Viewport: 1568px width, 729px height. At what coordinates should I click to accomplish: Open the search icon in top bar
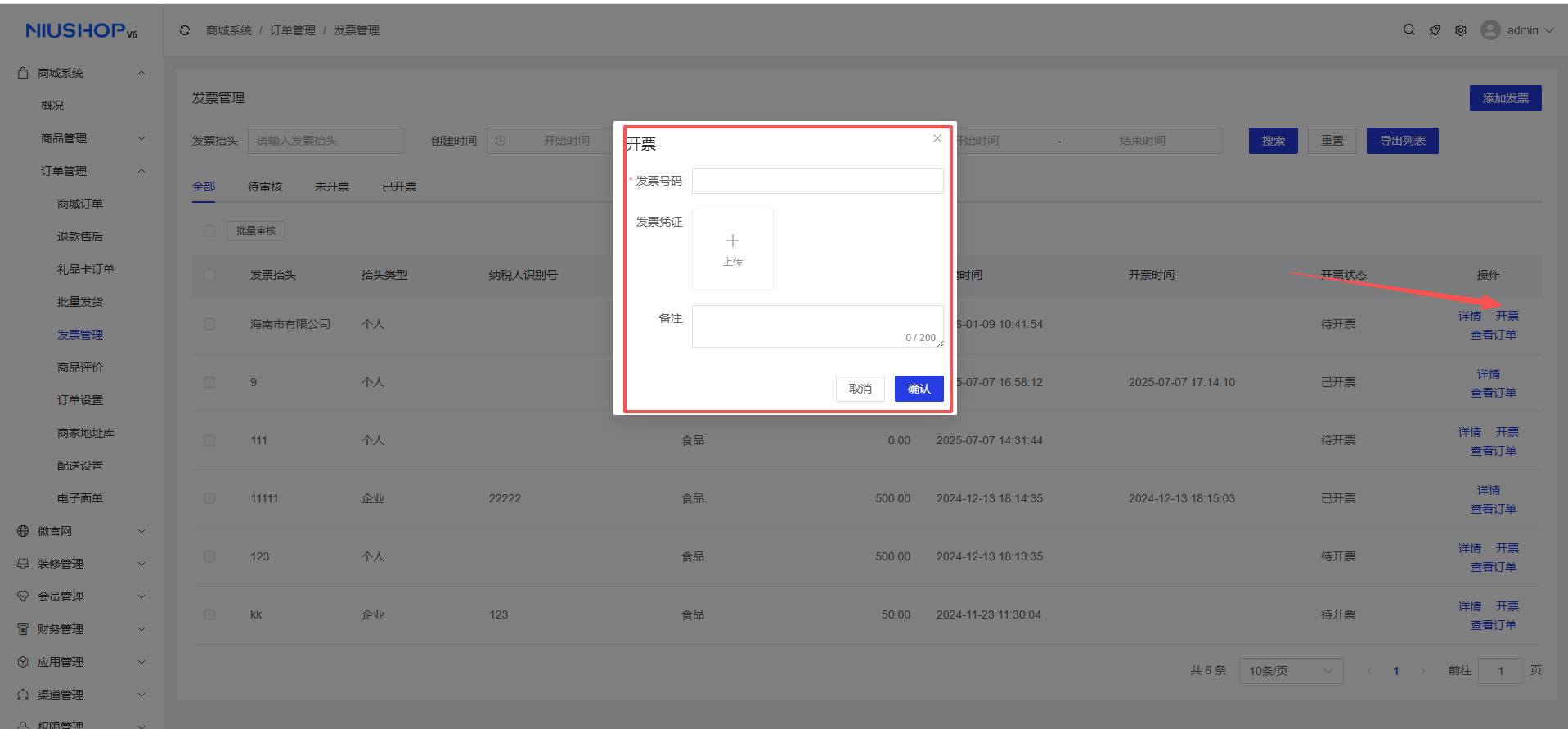click(1409, 29)
